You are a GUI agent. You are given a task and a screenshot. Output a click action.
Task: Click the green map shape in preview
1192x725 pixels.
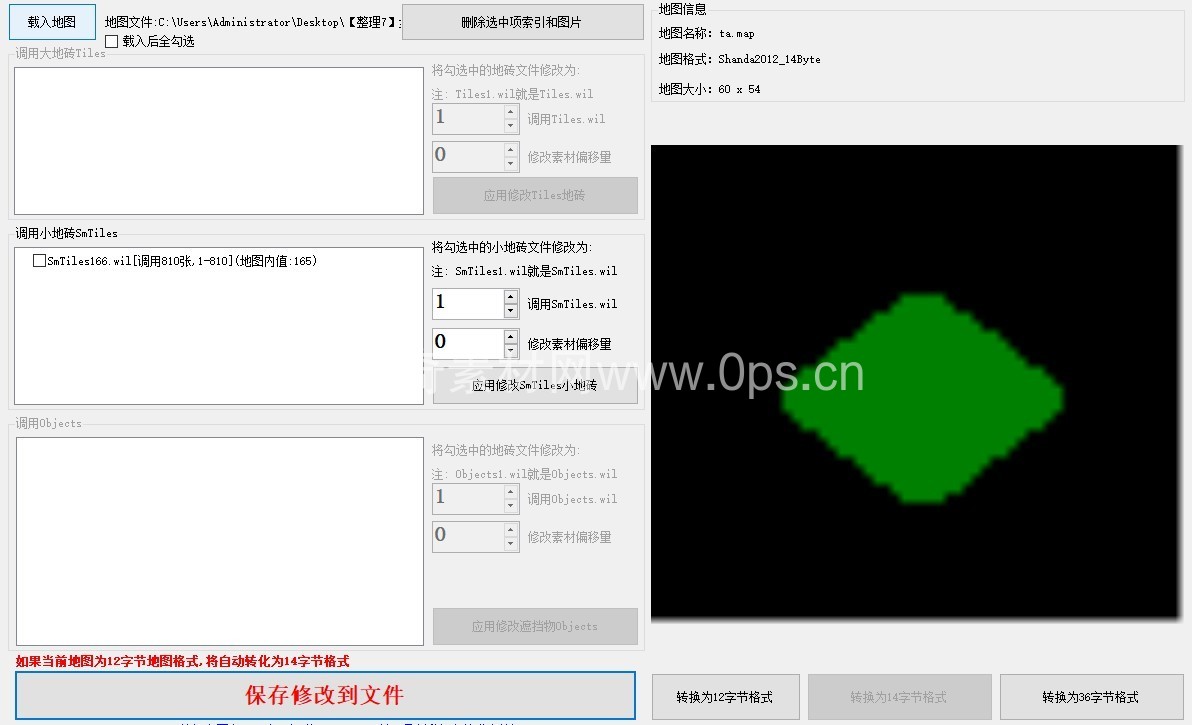[x=919, y=398]
